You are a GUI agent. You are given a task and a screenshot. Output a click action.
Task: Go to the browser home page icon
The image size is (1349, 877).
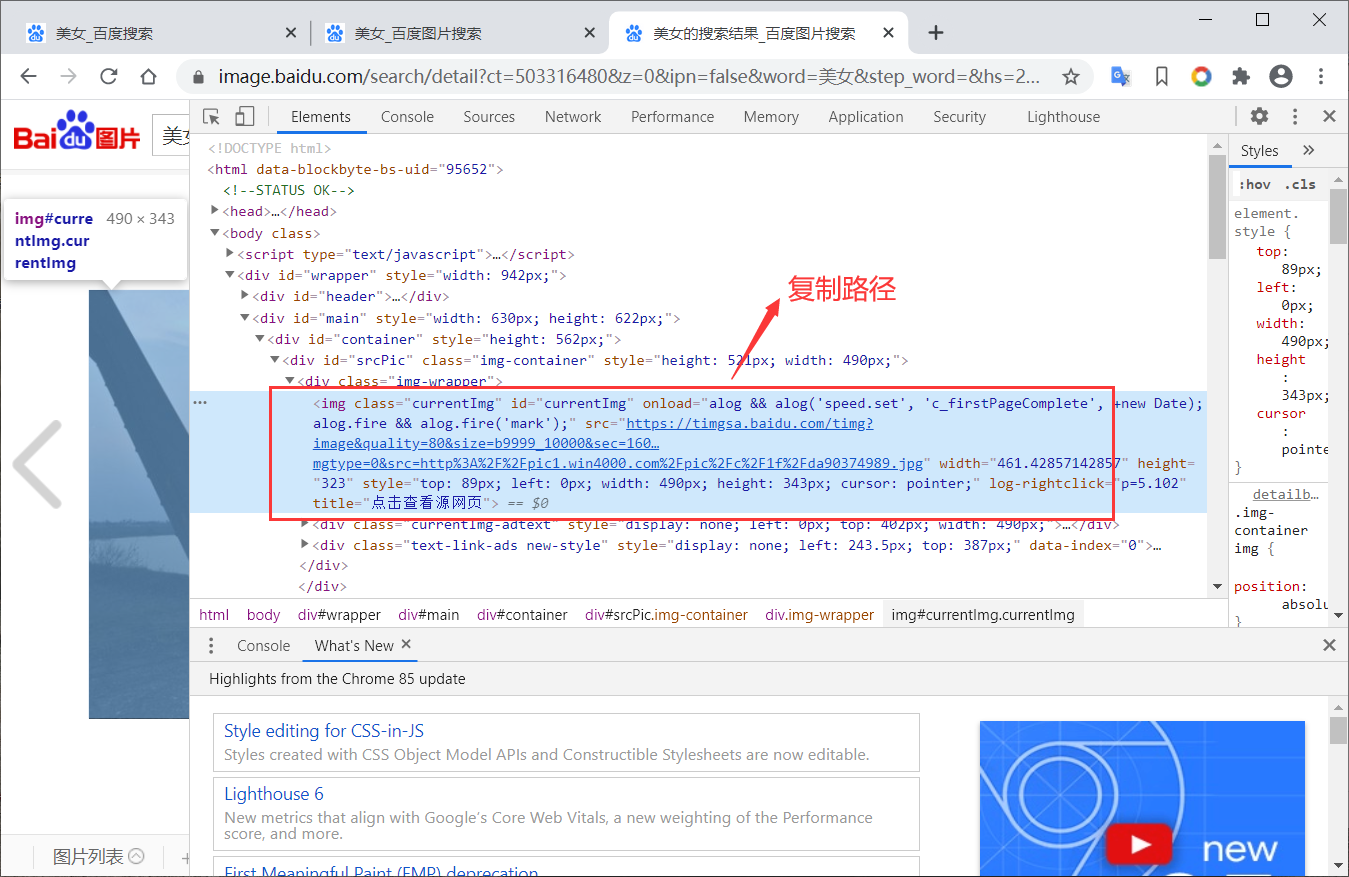click(x=148, y=76)
